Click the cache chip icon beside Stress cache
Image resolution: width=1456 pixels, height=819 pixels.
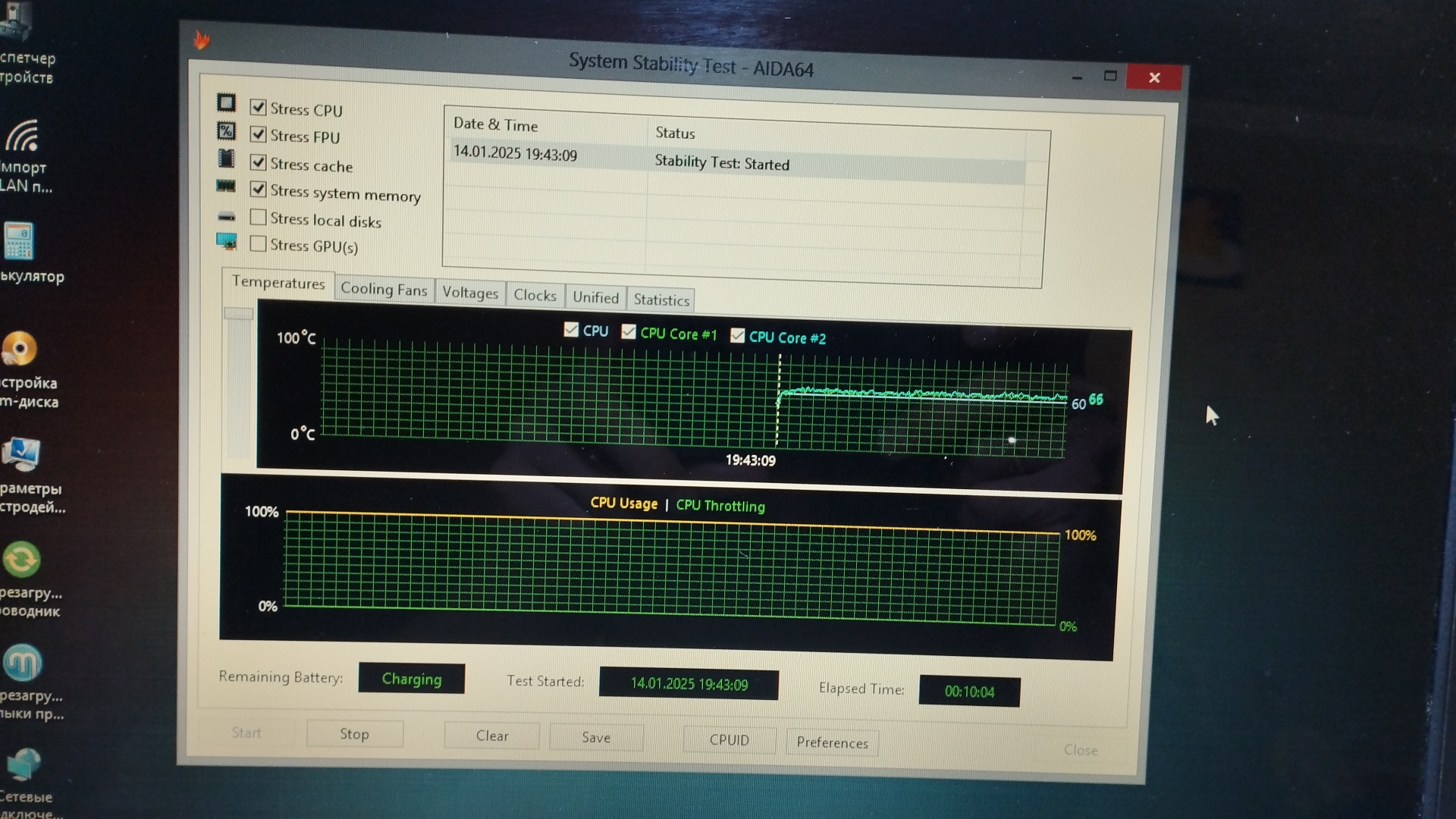tap(226, 158)
